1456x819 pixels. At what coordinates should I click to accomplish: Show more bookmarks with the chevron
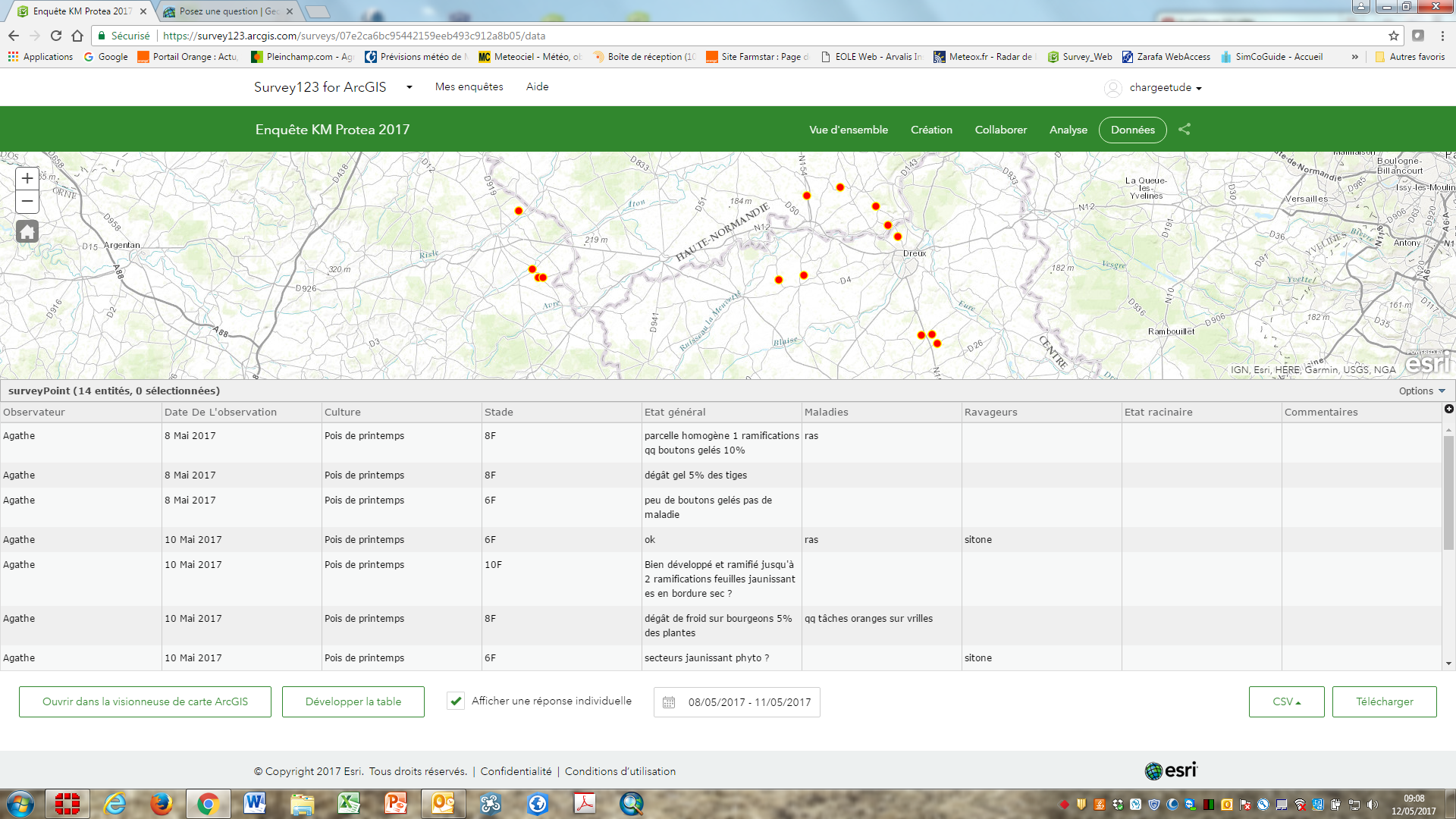click(x=1355, y=57)
